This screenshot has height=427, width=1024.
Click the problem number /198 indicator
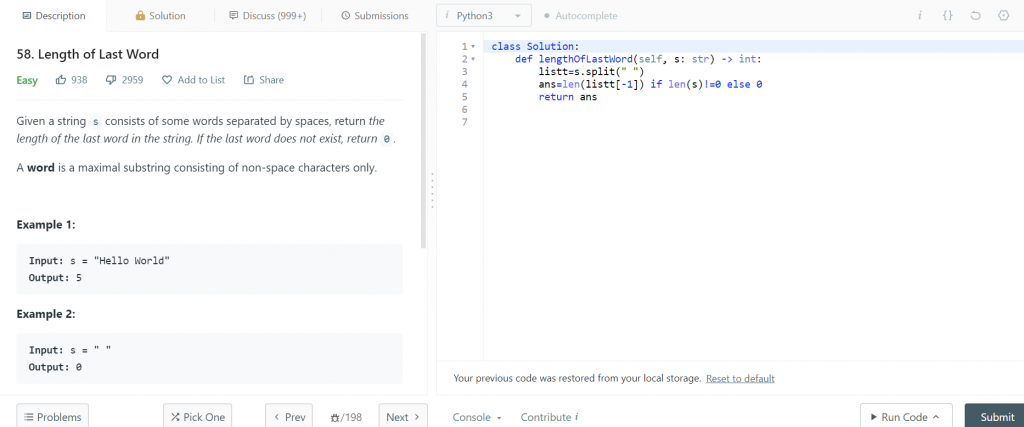pos(345,417)
